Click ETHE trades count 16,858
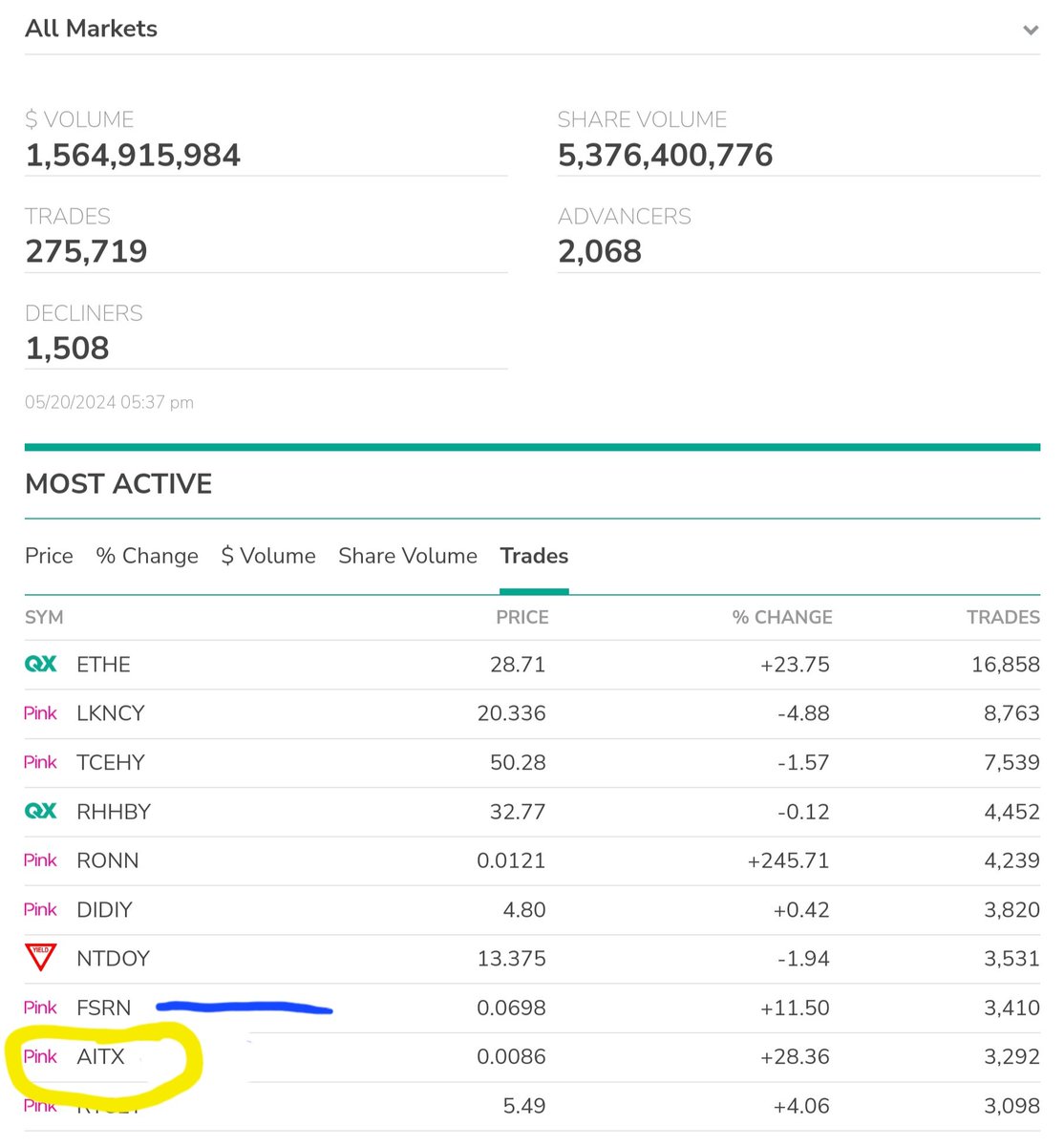 [1006, 665]
